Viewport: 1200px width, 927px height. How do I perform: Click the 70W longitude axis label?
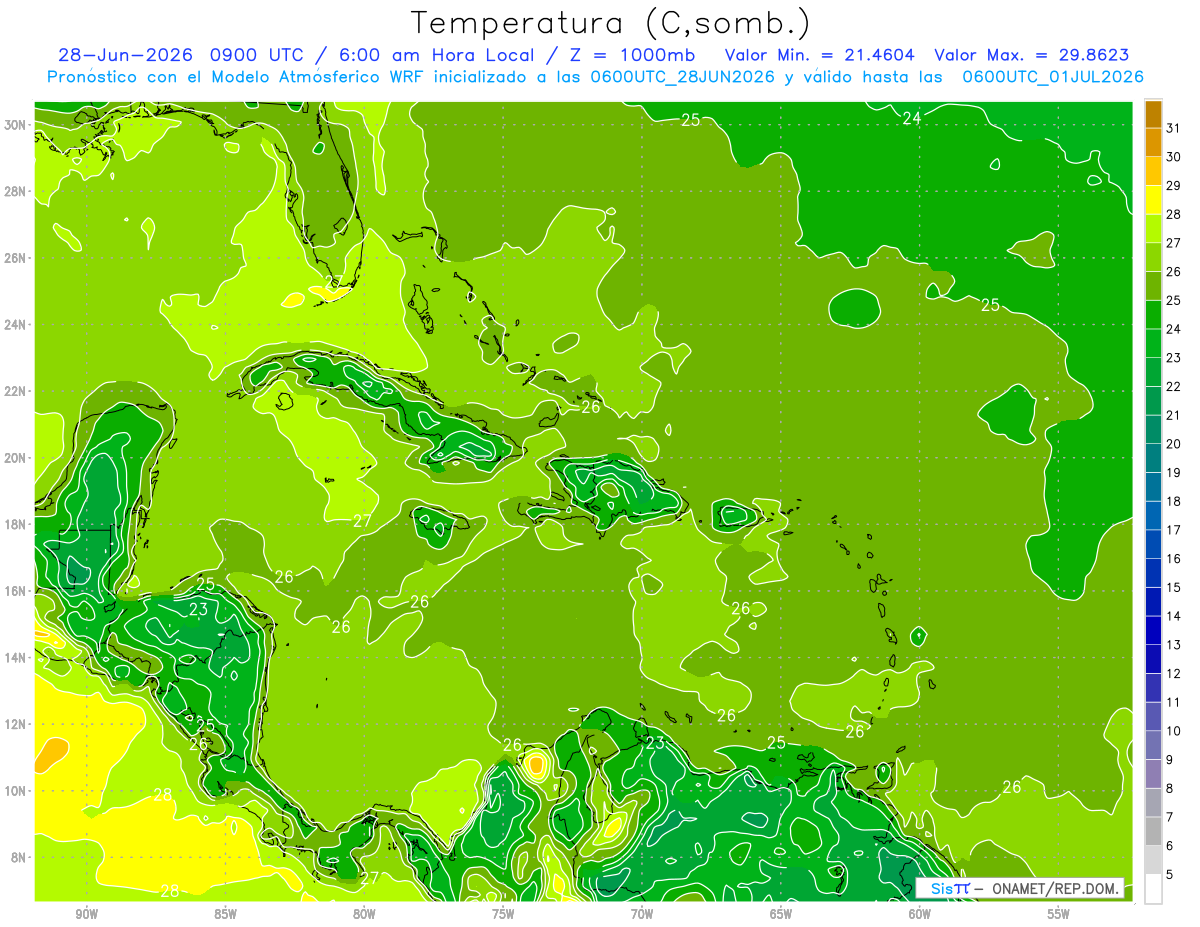642,914
